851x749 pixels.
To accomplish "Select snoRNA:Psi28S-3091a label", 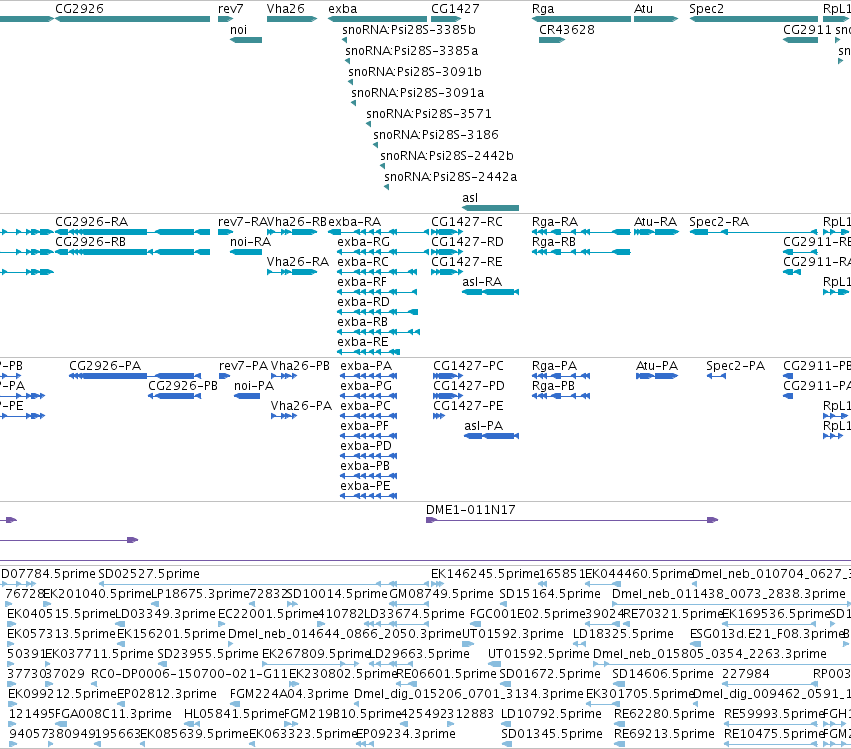I will (x=418, y=93).
